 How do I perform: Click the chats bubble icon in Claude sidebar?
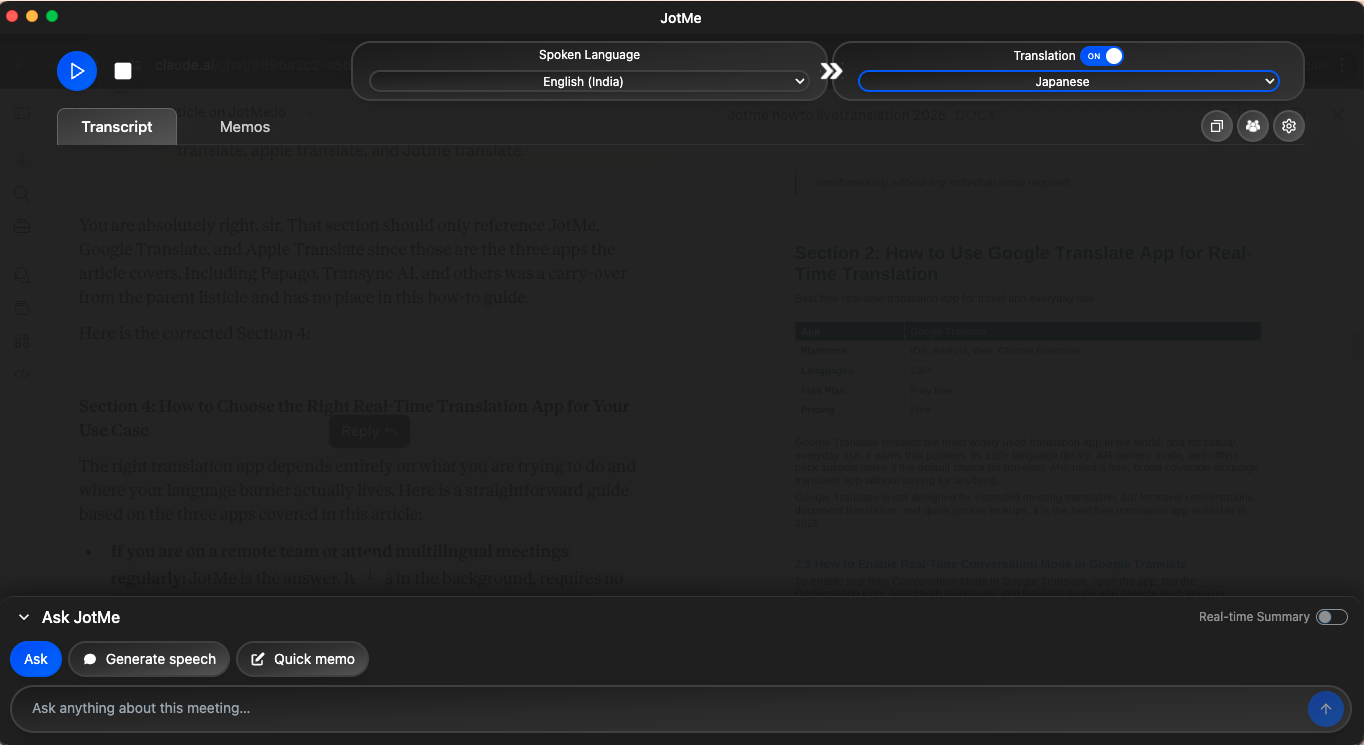22,275
